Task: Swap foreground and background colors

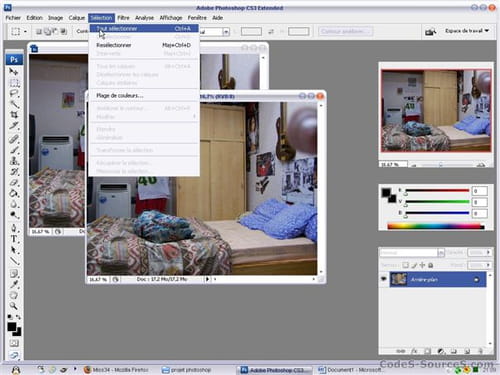Action: pos(18,317)
